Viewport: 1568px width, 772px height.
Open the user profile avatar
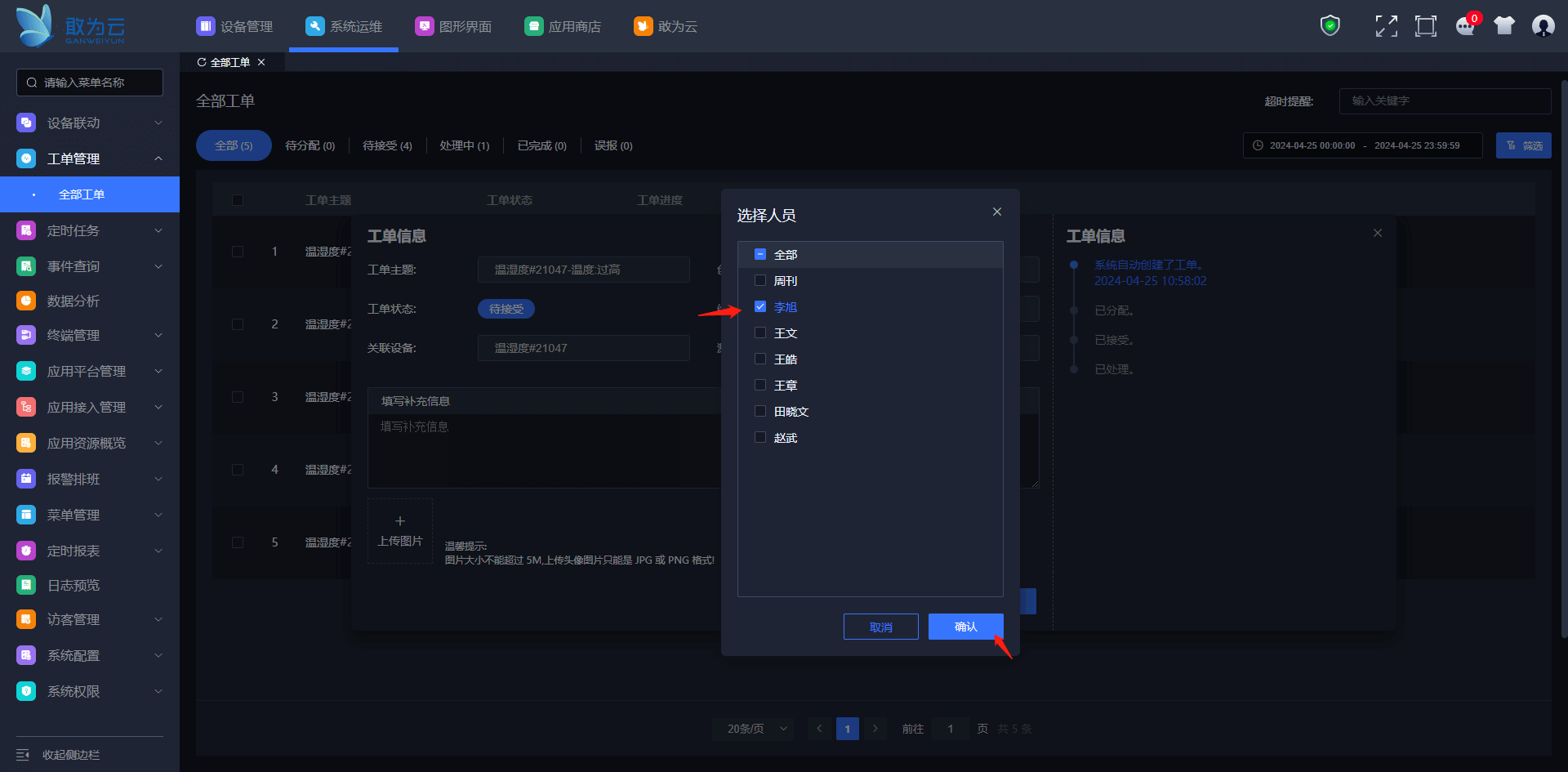tap(1543, 26)
